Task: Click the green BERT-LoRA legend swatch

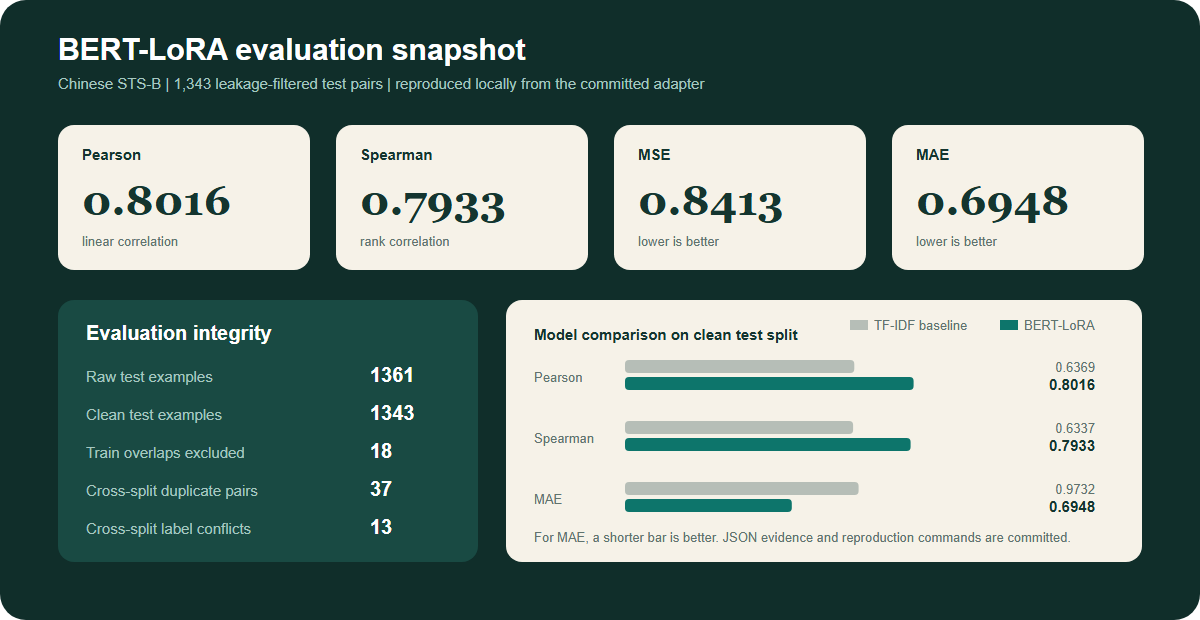Action: coord(1008,325)
